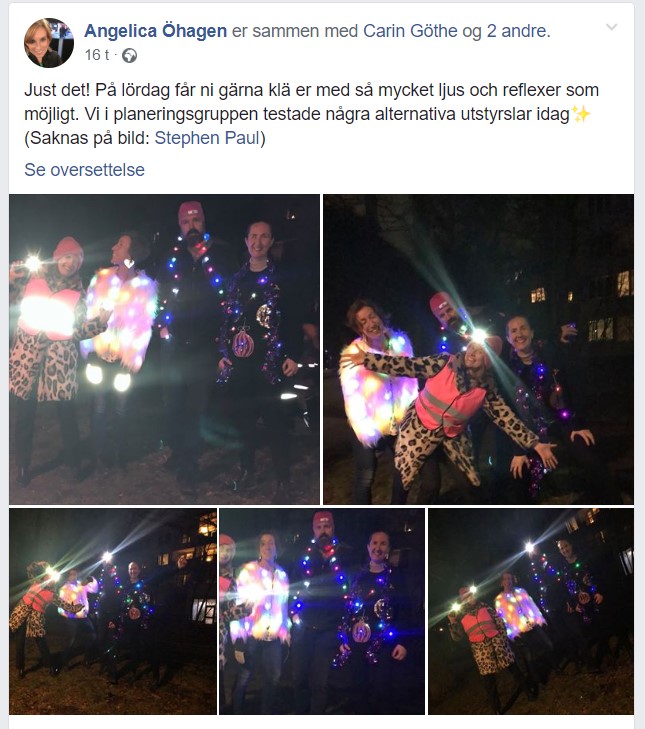Click the sparkles emoji after 'idag'
Image resolution: width=645 pixels, height=729 pixels.
(x=580, y=114)
